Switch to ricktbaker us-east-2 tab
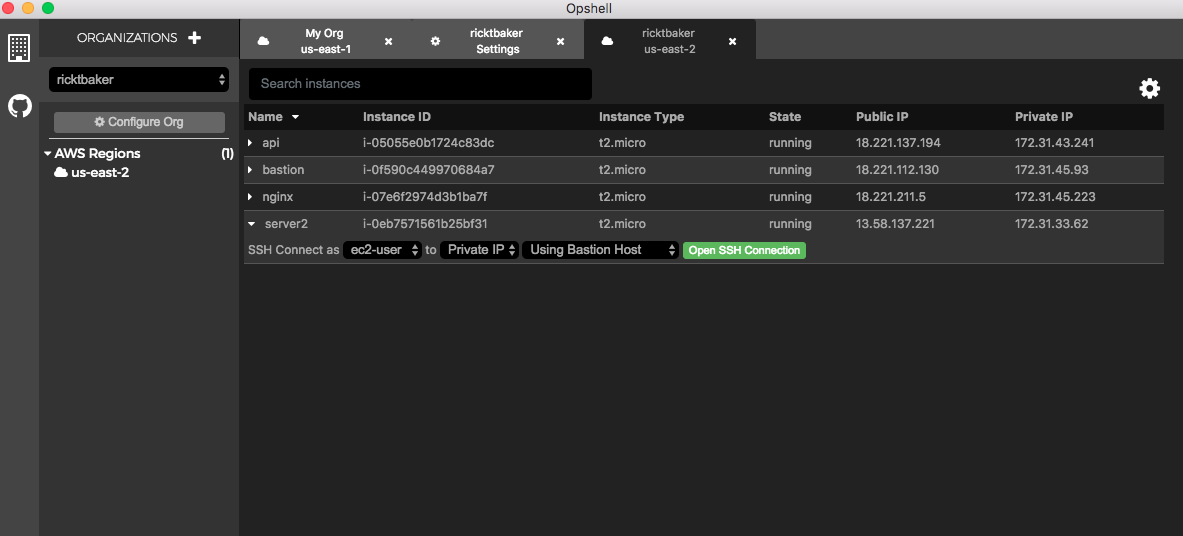This screenshot has height=536, width=1183. pyautogui.click(x=669, y=41)
